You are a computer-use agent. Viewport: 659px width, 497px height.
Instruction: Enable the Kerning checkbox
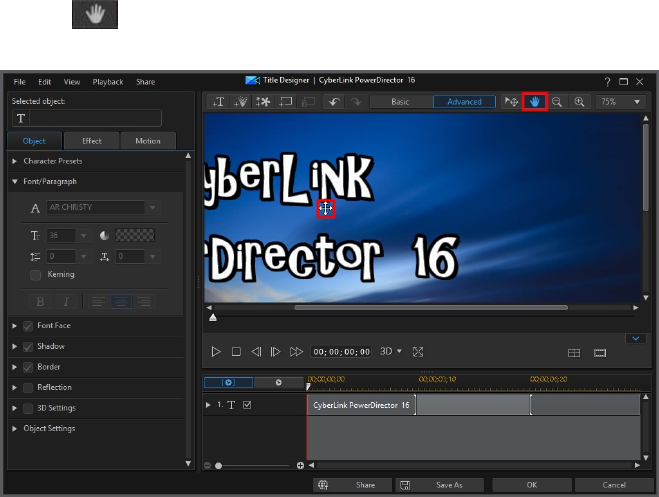pos(35,275)
